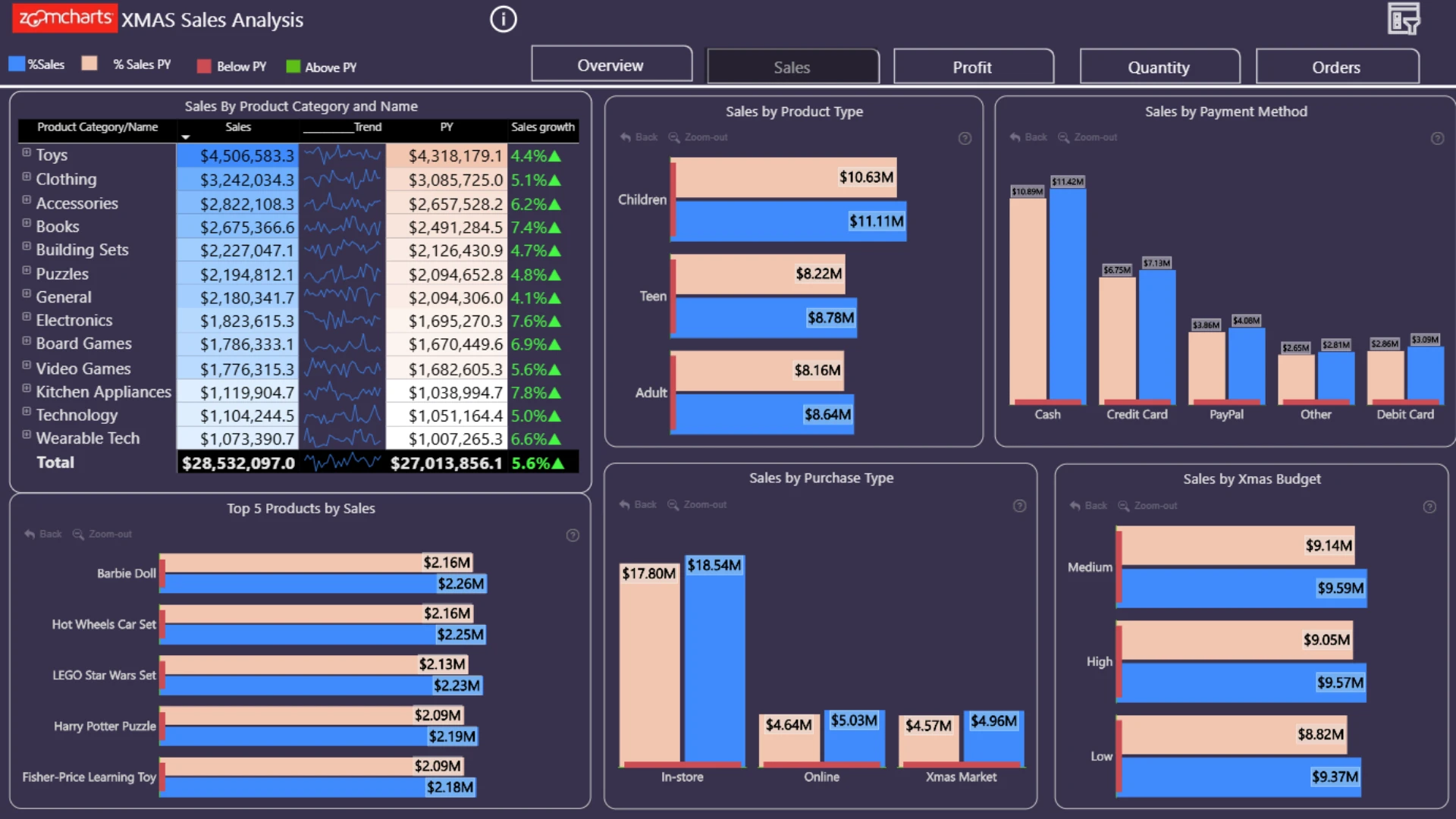Switch to the Orders tab
Image resolution: width=1456 pixels, height=819 pixels.
[x=1336, y=67]
